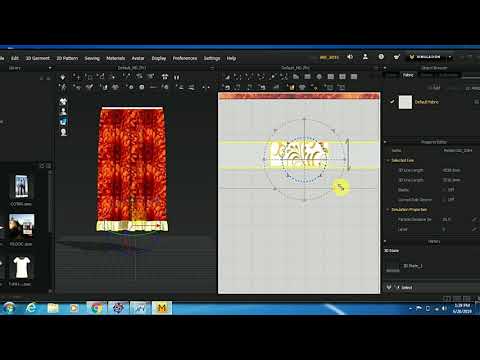Click the avatar head icon in 3D sidebar
This screenshot has height=360, width=480.
[x=63, y=132]
